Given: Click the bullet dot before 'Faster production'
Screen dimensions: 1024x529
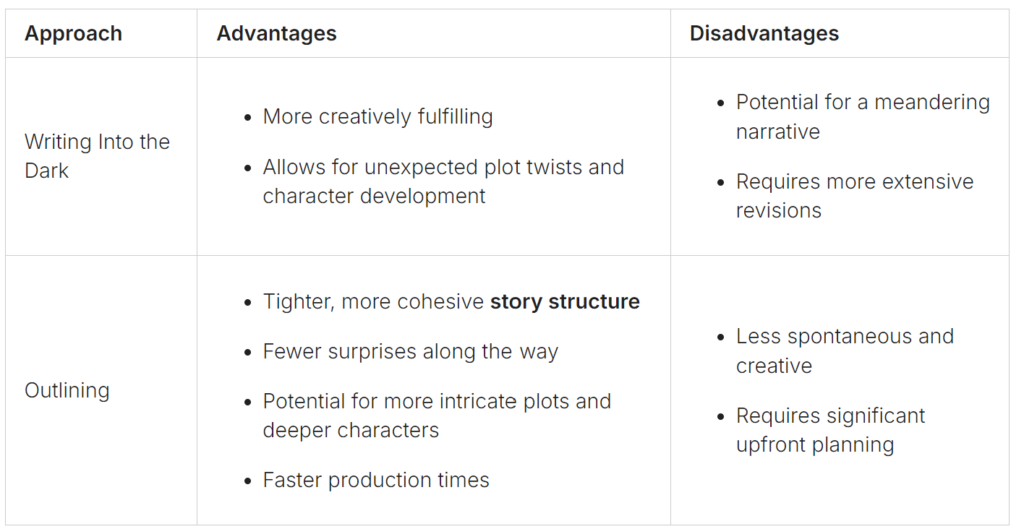Looking at the screenshot, I should pos(248,481).
